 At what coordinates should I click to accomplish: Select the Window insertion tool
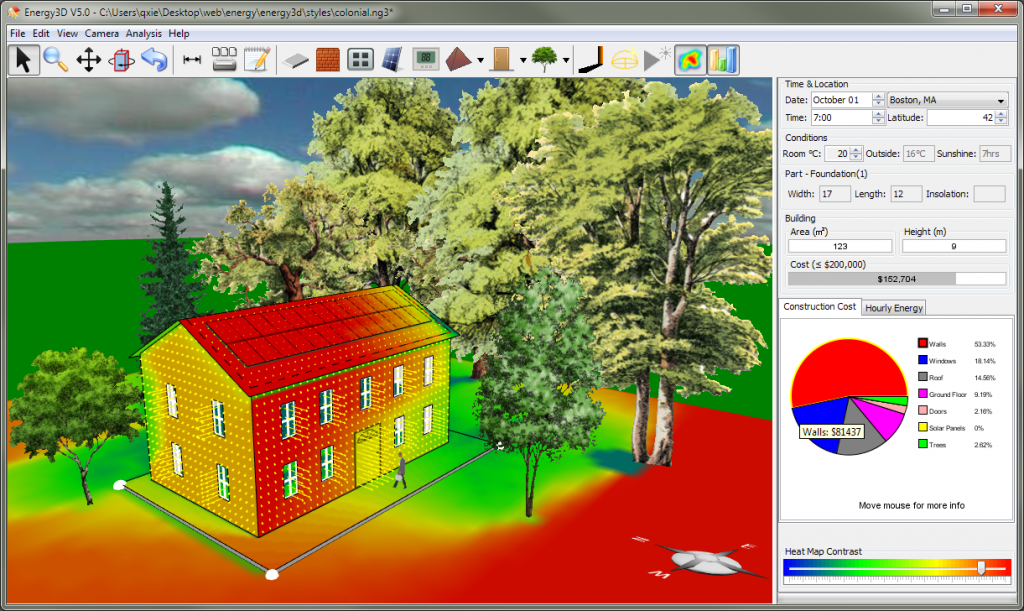click(361, 60)
